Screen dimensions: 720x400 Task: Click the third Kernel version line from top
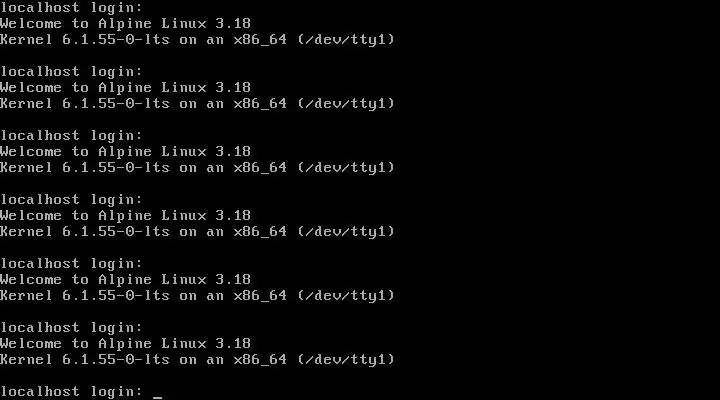(197, 167)
